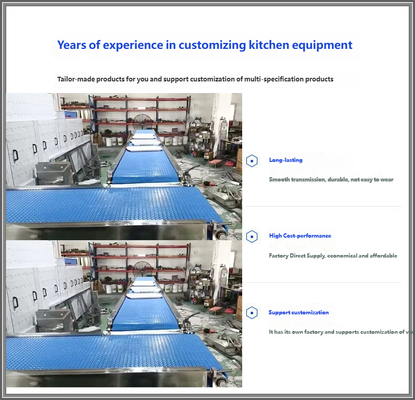Click 'Smooth transmission, durable, not easy to wear'
Screen dimensions: 415x400
(331, 180)
